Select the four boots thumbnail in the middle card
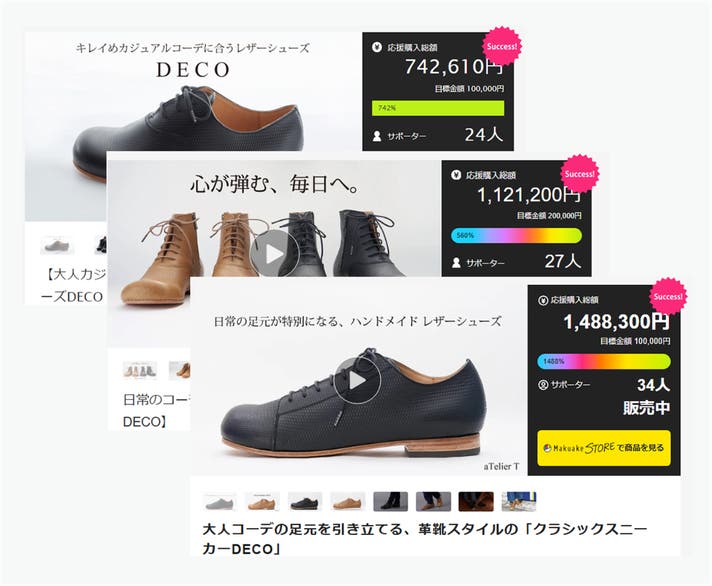The width and height of the screenshot is (712, 586). pyautogui.click(x=140, y=370)
